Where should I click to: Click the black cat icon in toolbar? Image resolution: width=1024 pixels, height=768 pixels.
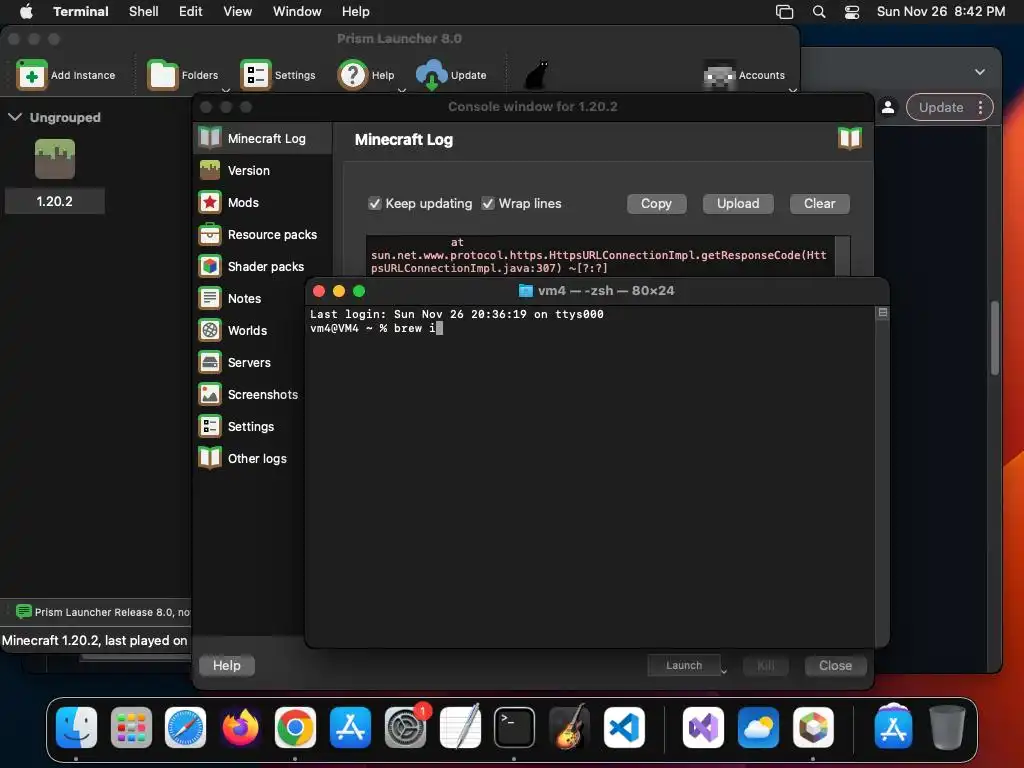(x=537, y=75)
